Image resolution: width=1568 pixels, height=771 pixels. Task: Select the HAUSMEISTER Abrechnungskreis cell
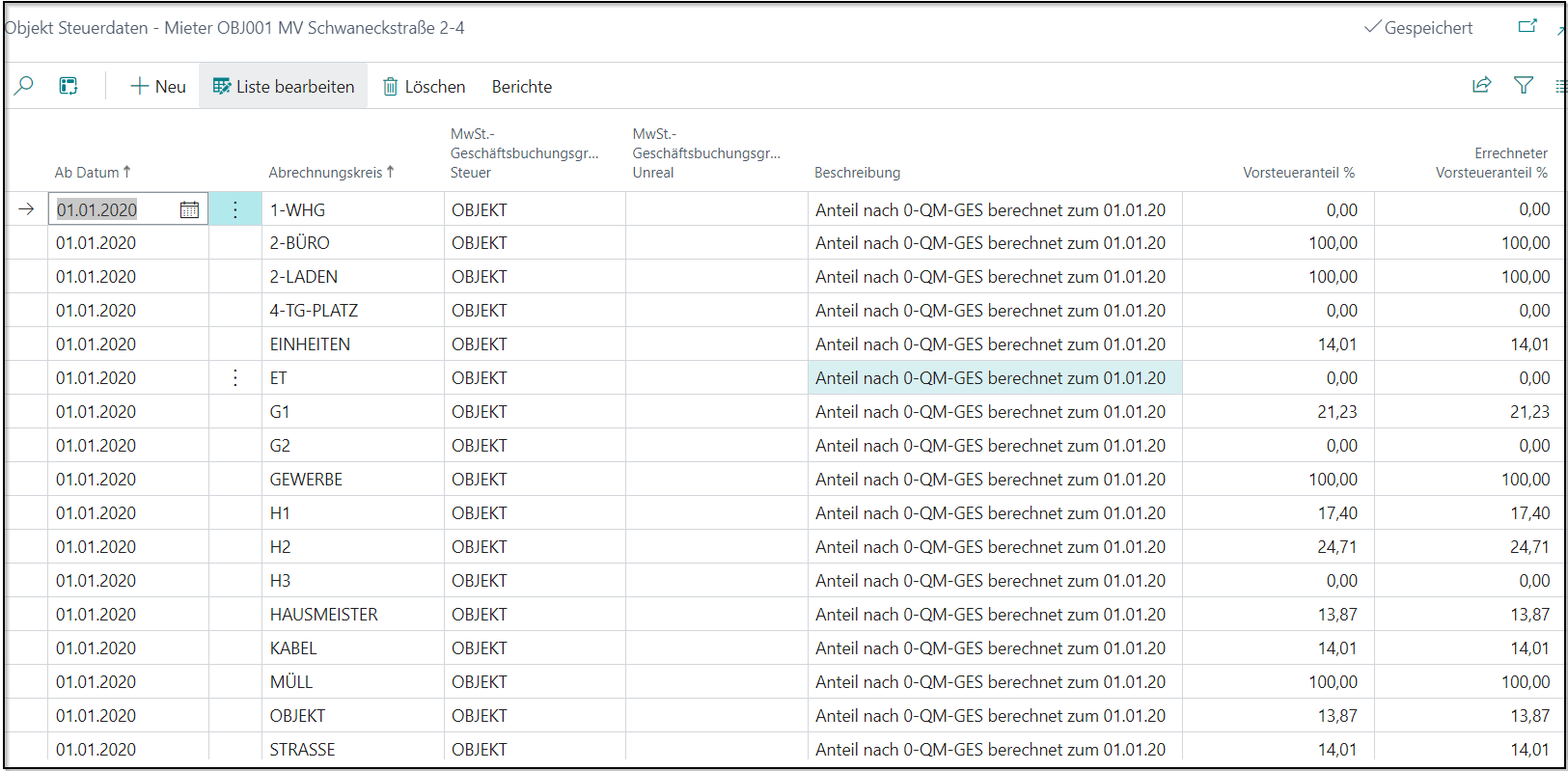[324, 615]
